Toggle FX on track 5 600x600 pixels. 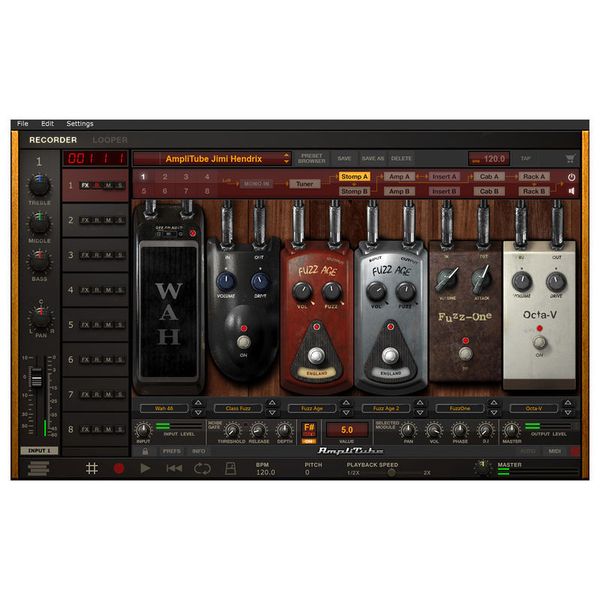(x=85, y=325)
